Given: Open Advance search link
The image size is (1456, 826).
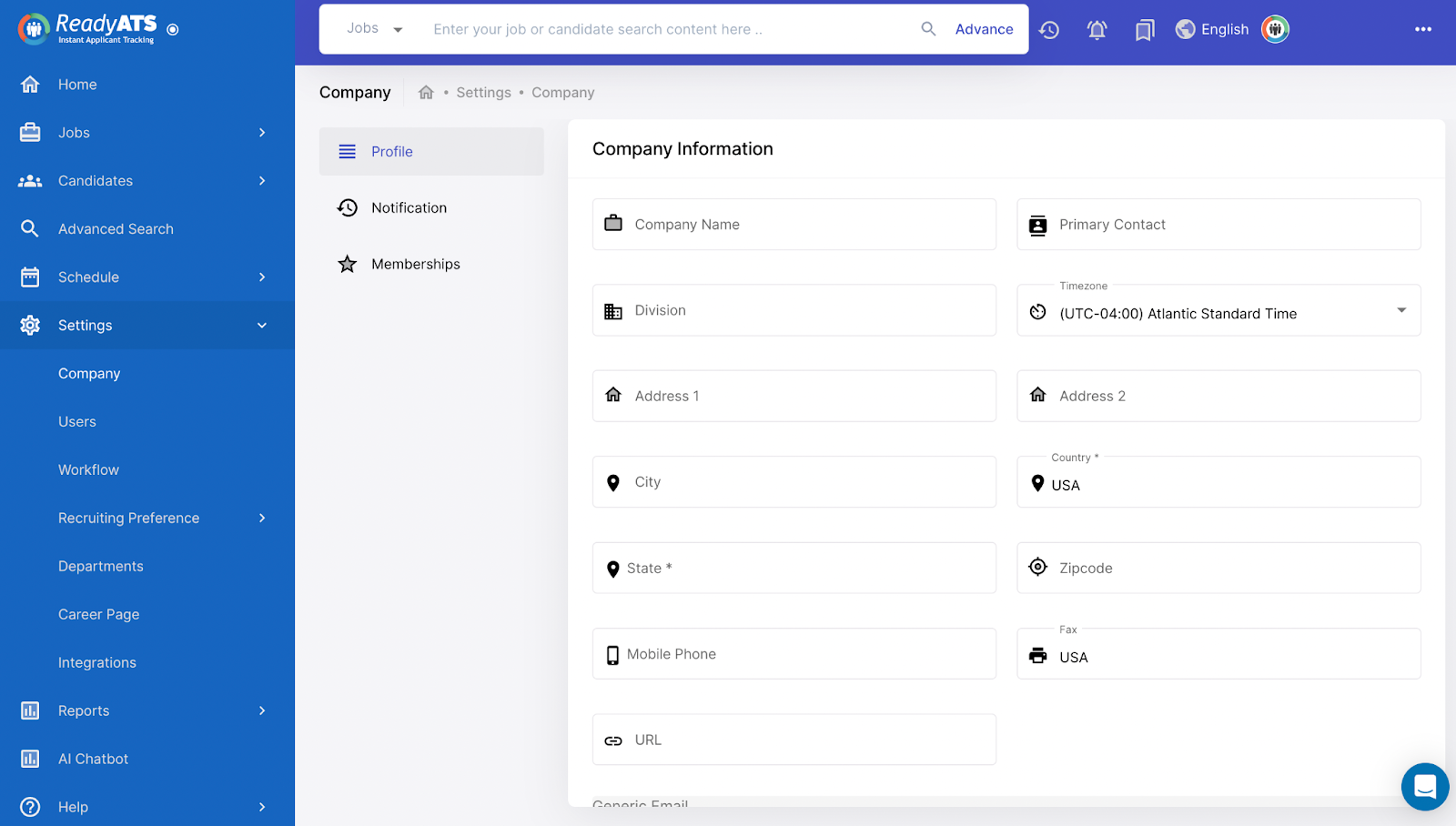Looking at the screenshot, I should [x=984, y=29].
